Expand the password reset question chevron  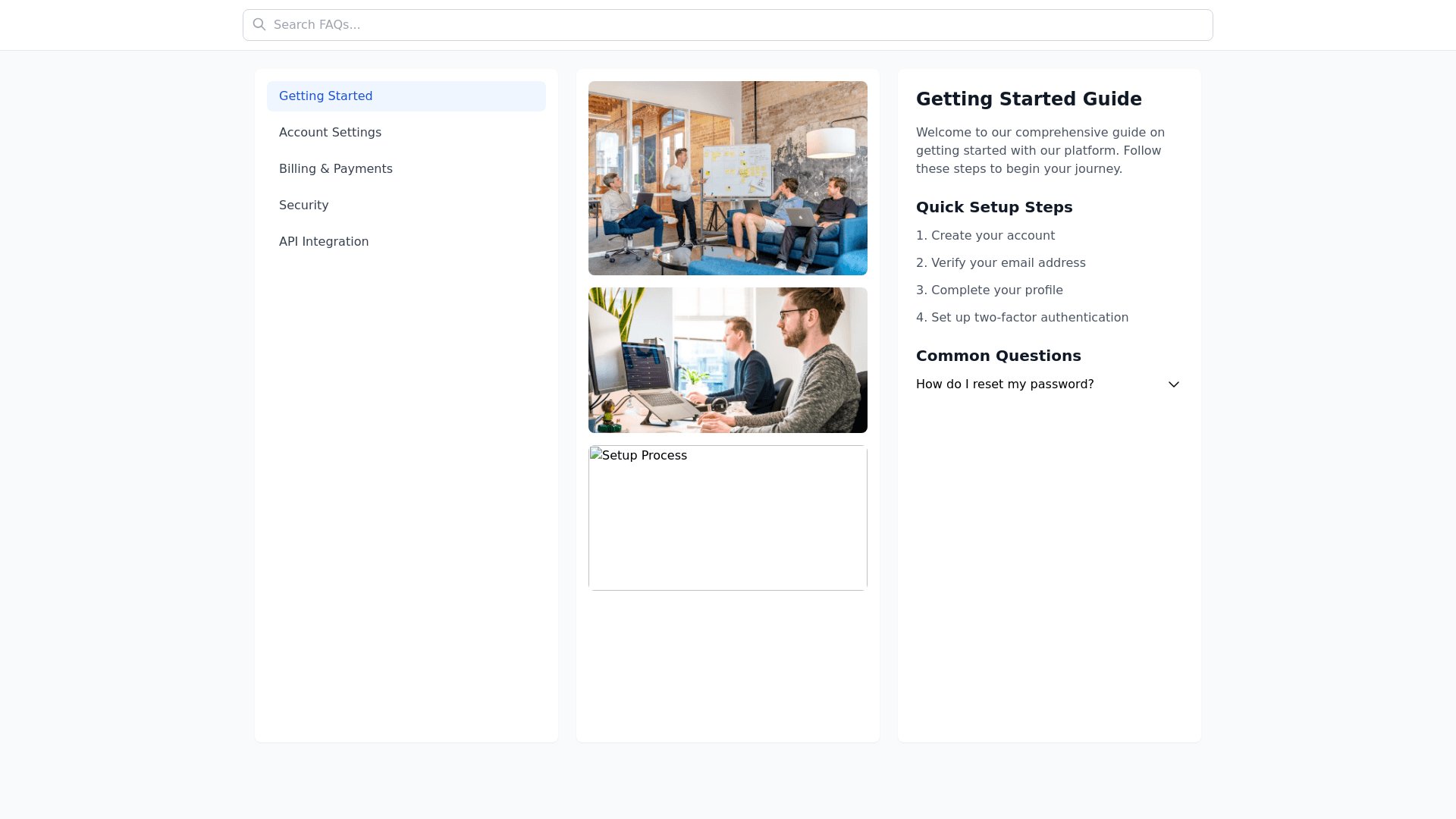(1173, 384)
